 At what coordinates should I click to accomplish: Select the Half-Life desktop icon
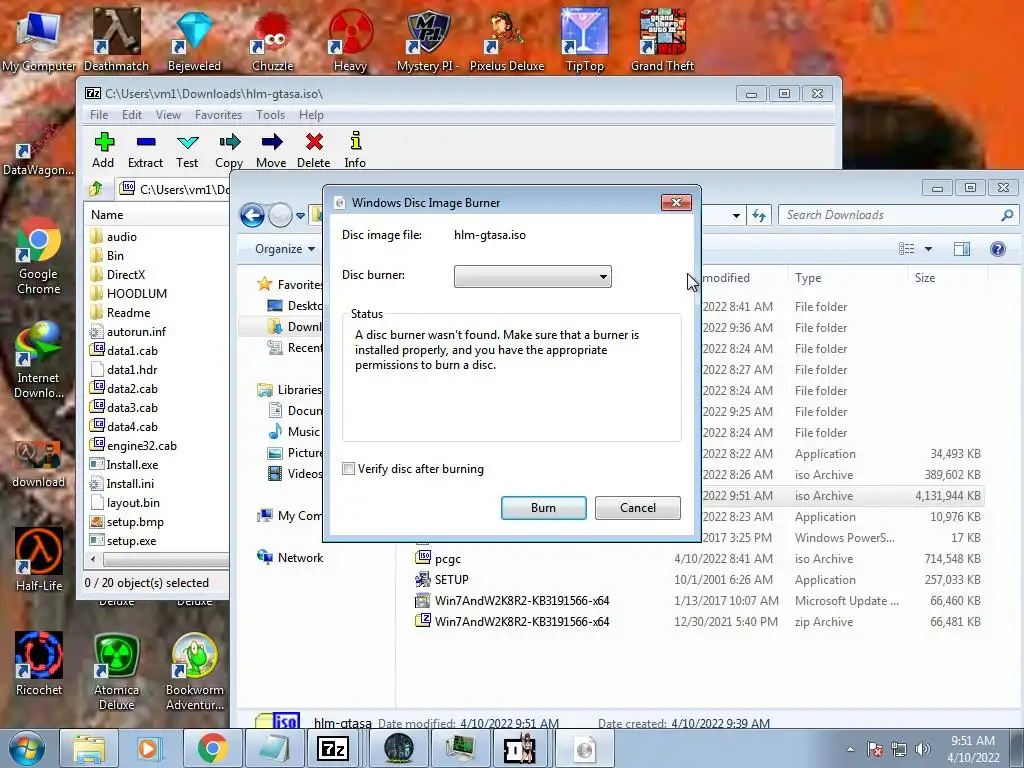point(39,560)
